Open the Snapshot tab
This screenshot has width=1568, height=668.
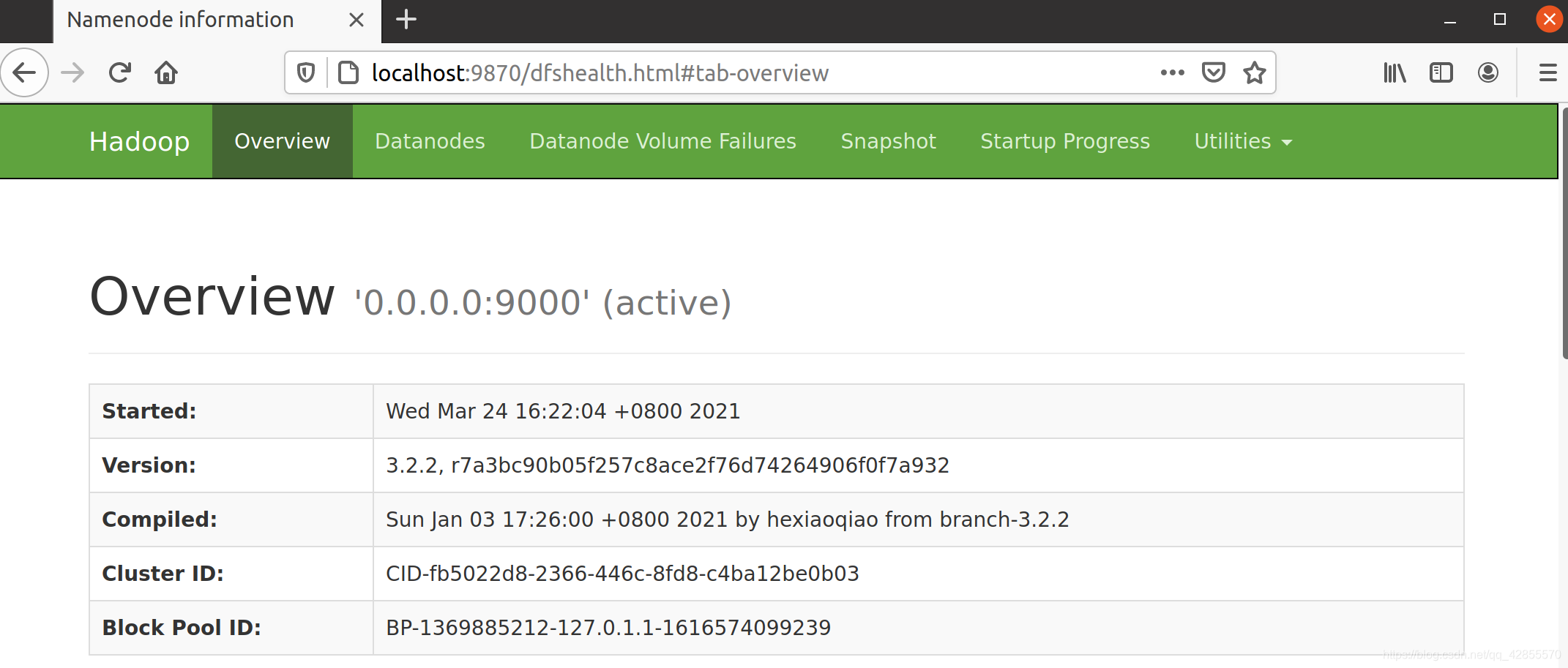click(x=888, y=141)
